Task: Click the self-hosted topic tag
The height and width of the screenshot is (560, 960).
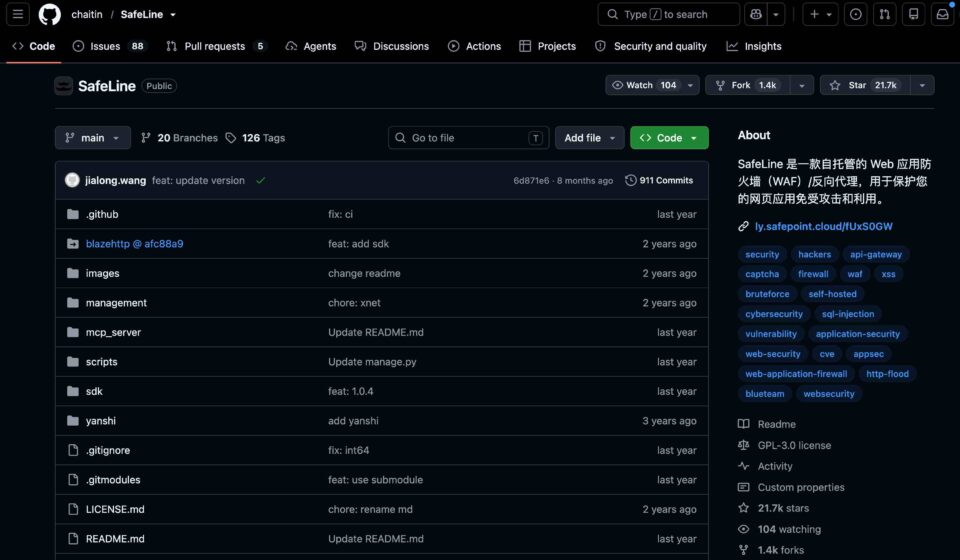Action: click(x=832, y=294)
